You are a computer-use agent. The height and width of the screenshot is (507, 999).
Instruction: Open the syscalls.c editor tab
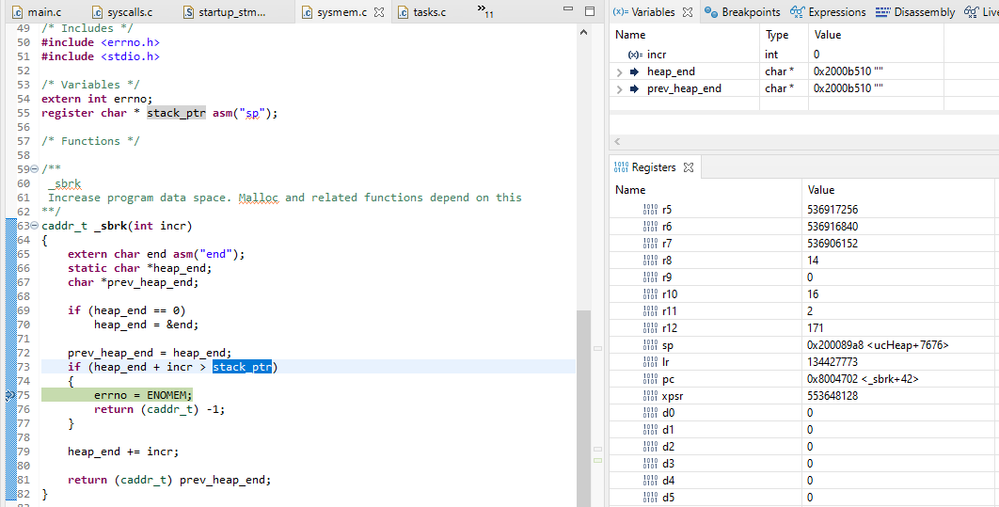122,12
